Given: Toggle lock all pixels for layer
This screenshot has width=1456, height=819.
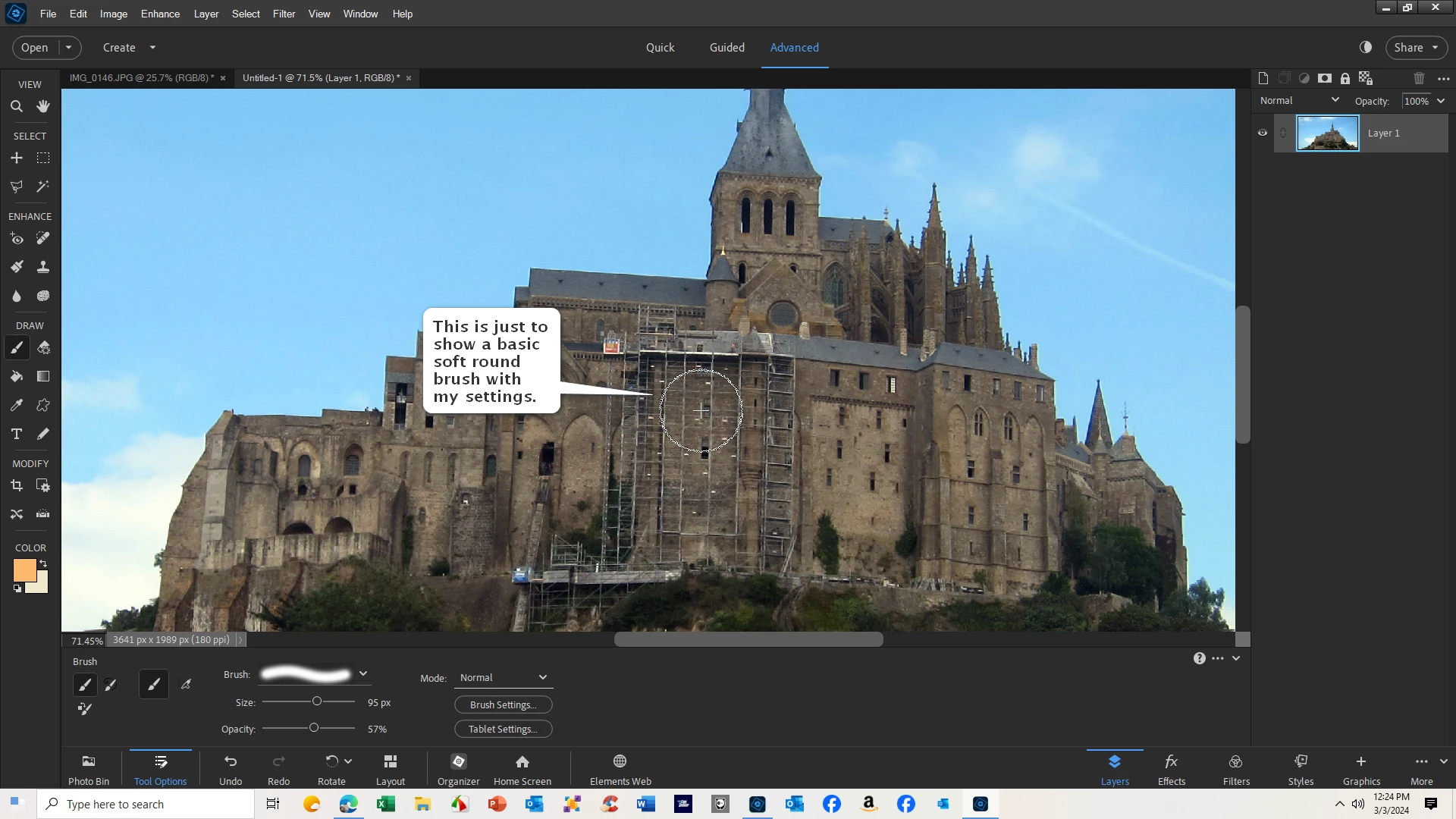Looking at the screenshot, I should click(x=1345, y=78).
